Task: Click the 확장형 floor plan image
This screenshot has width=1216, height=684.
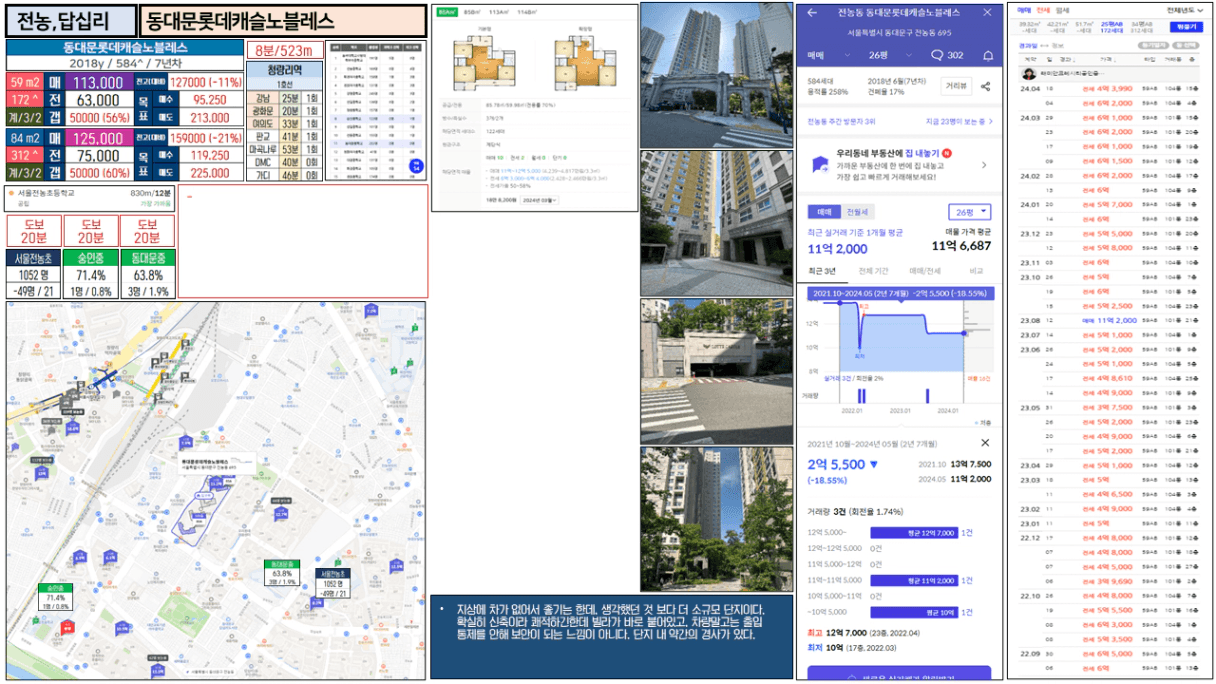Action: pos(585,62)
